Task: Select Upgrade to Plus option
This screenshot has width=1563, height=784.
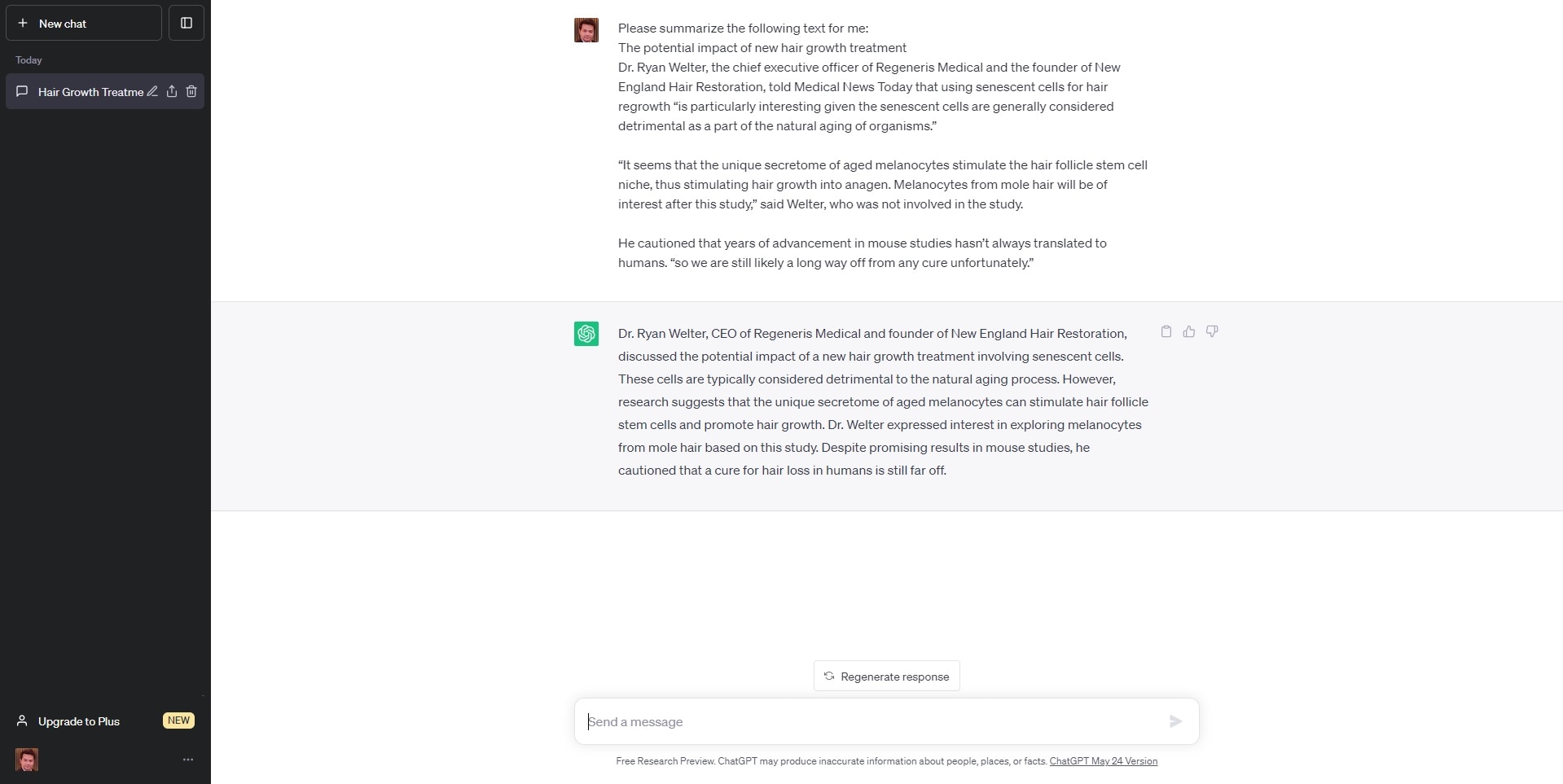Action: tap(79, 721)
